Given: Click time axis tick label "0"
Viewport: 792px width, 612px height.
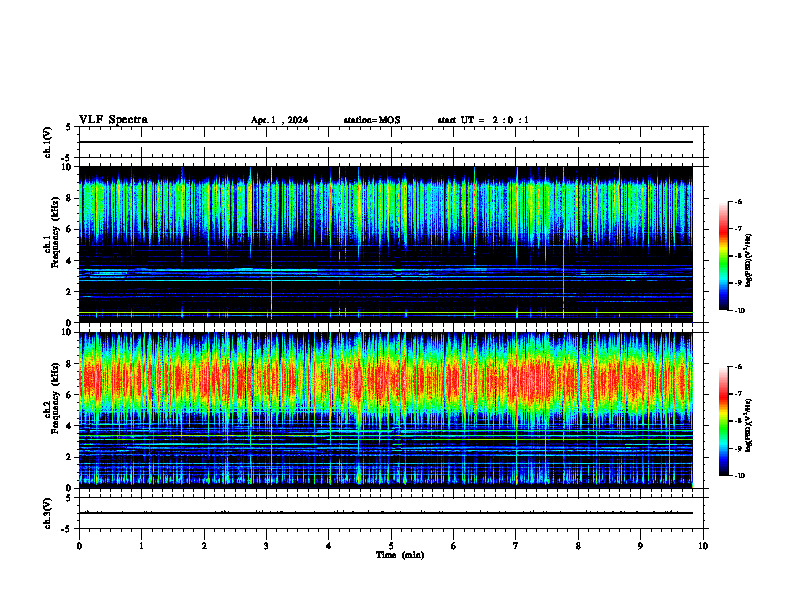Looking at the screenshot, I should 79,546.
